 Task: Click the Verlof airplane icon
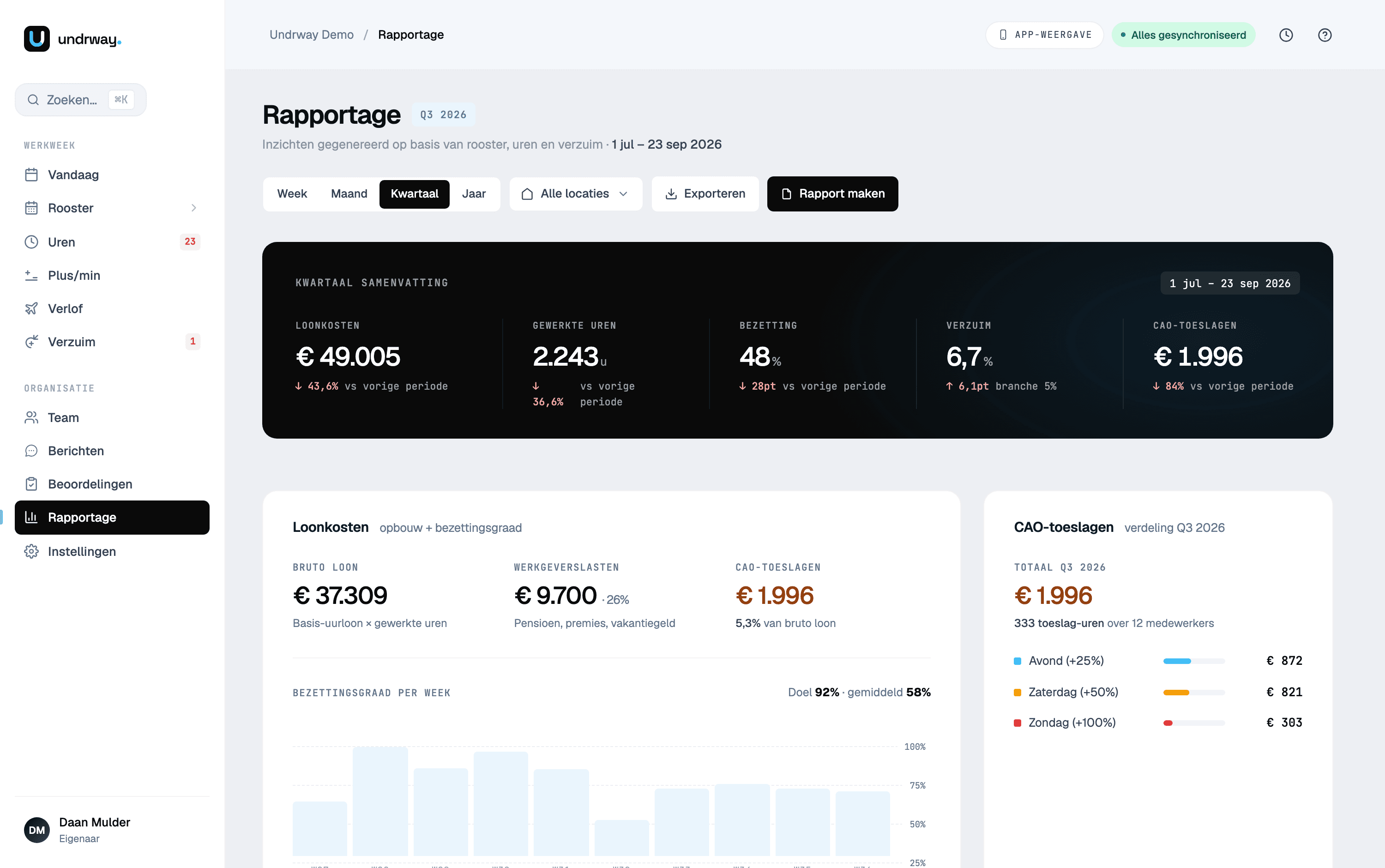[31, 308]
